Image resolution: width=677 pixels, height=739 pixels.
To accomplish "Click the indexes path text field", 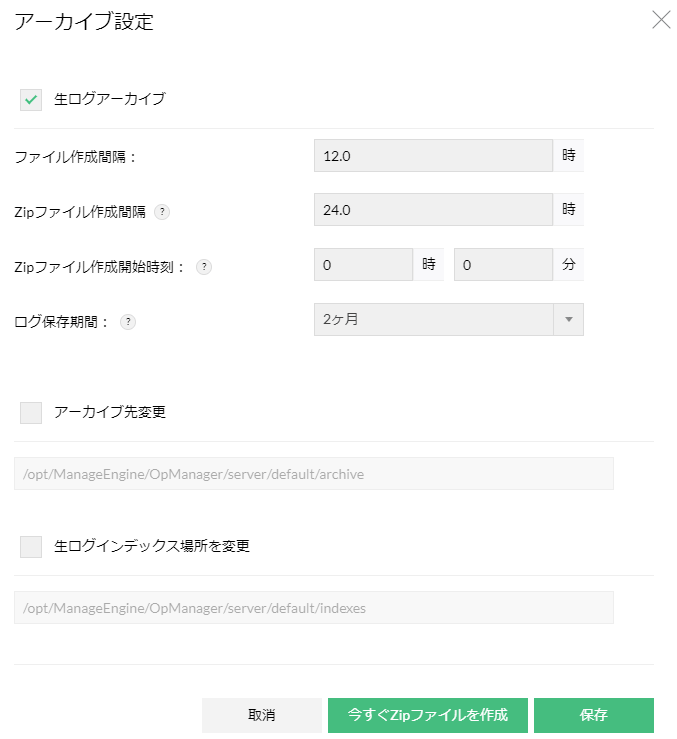I will click(313, 608).
